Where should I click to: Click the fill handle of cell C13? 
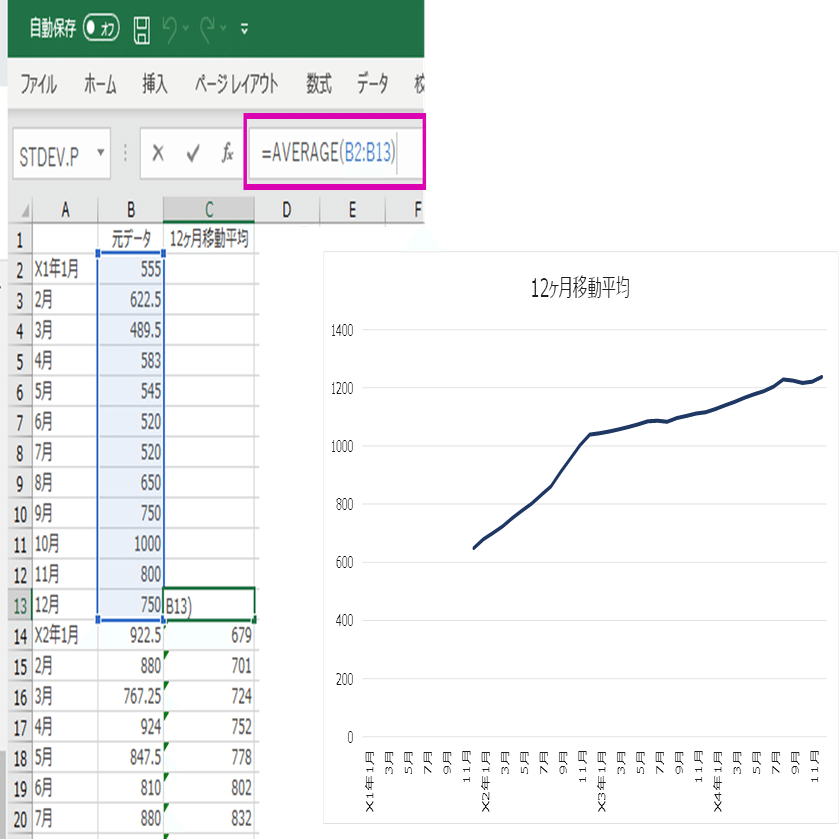254,620
